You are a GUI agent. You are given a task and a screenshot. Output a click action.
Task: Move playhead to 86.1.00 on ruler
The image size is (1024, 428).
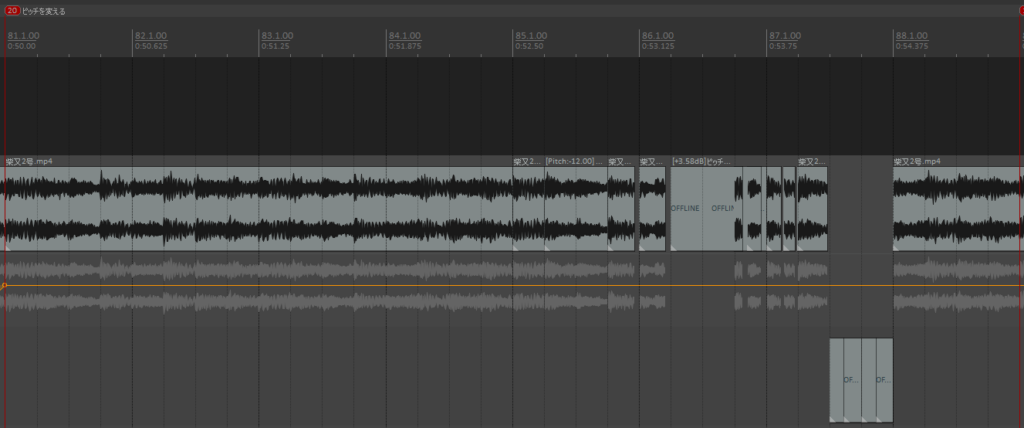pos(657,37)
